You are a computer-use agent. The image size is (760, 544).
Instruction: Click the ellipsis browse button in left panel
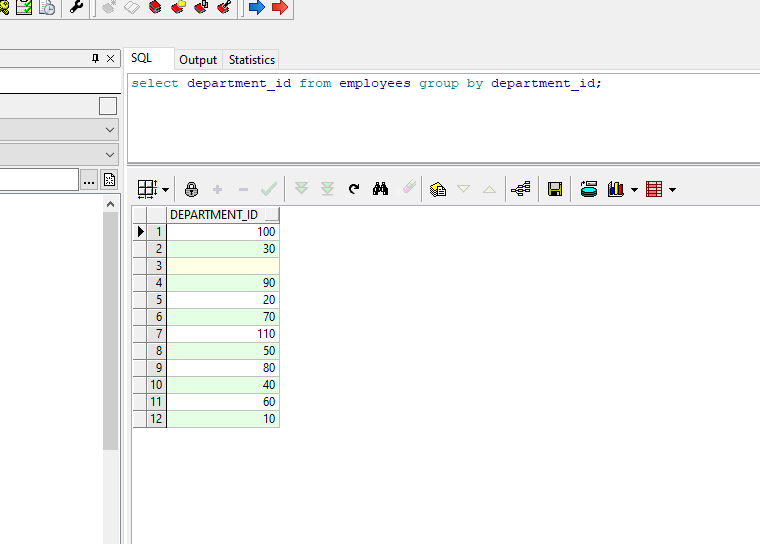[x=89, y=180]
